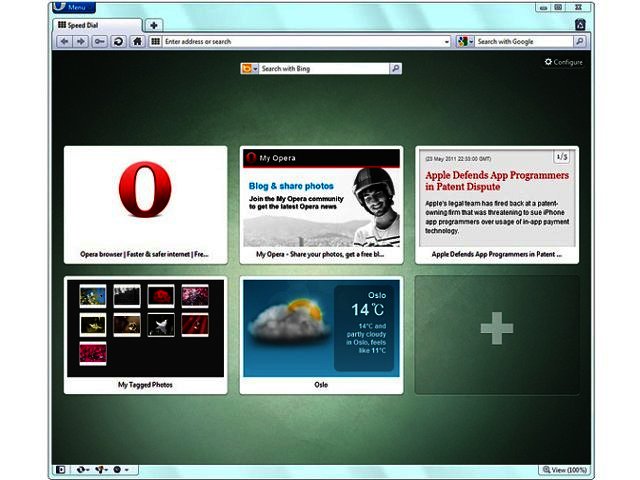Open the View zoom 100% control
This screenshot has width=640, height=480.
[x=565, y=469]
